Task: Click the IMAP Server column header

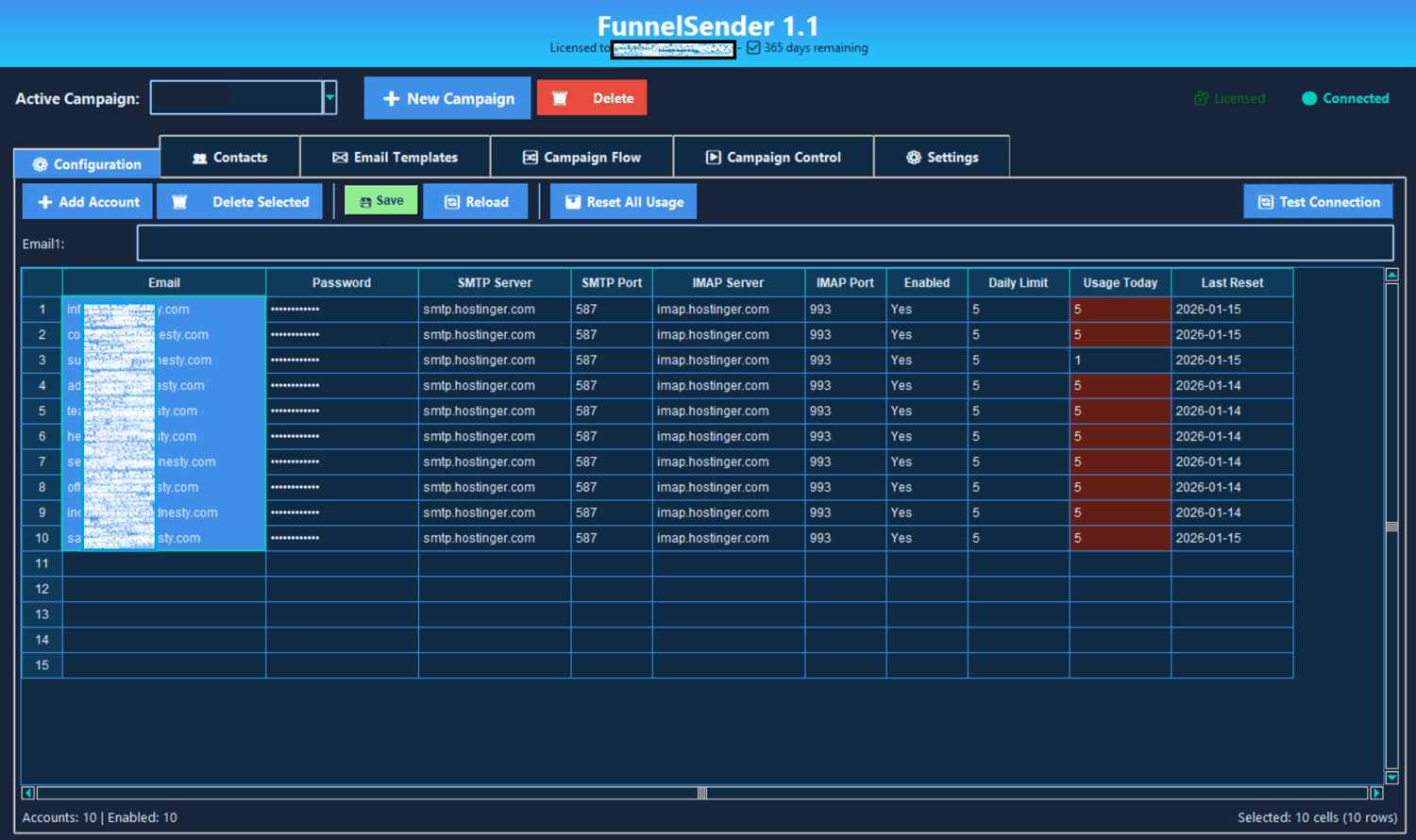Action: click(728, 282)
